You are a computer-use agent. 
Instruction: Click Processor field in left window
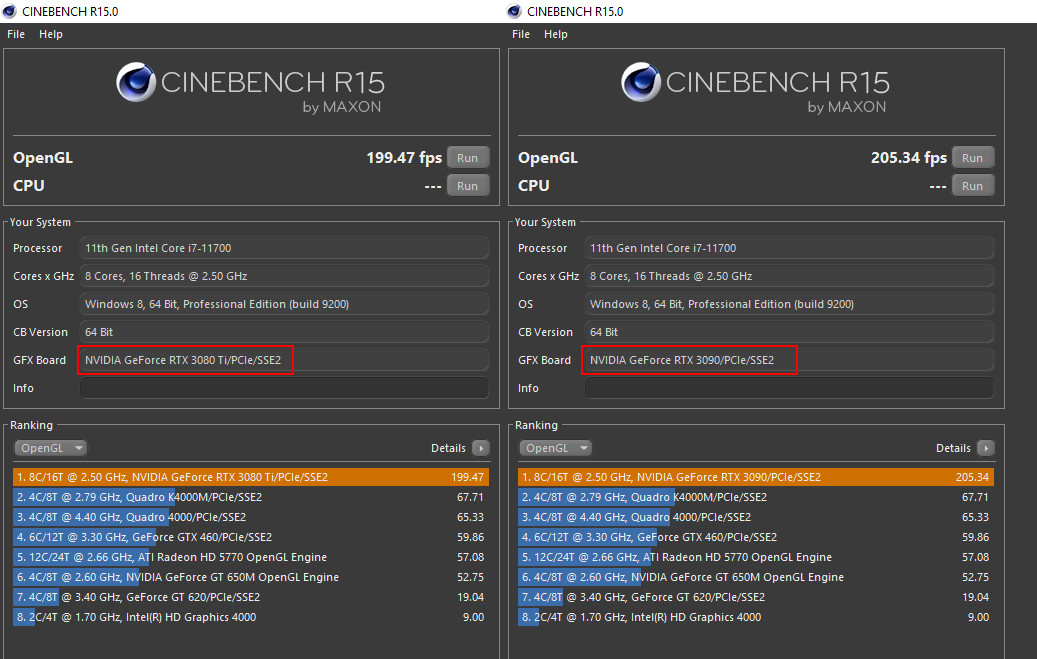284,248
